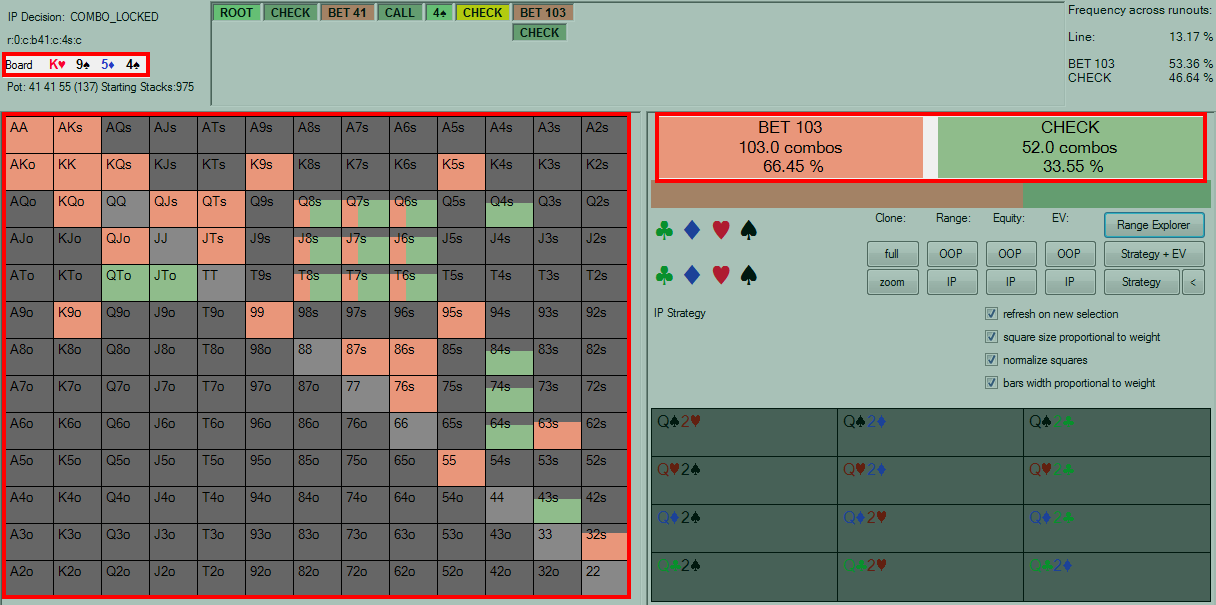Select the BET 41 node in the tree
This screenshot has height=605, width=1216.
coord(348,13)
